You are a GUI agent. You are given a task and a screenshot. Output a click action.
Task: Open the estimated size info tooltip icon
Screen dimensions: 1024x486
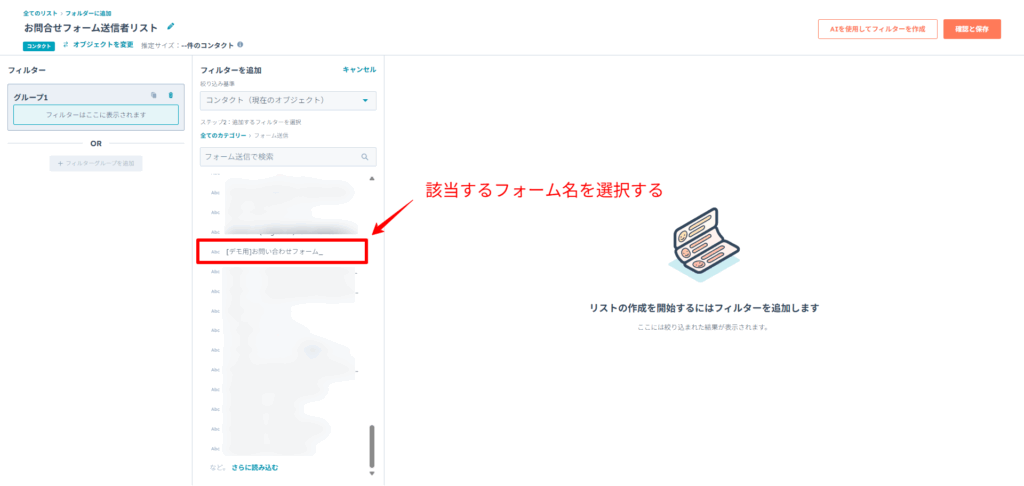point(240,45)
